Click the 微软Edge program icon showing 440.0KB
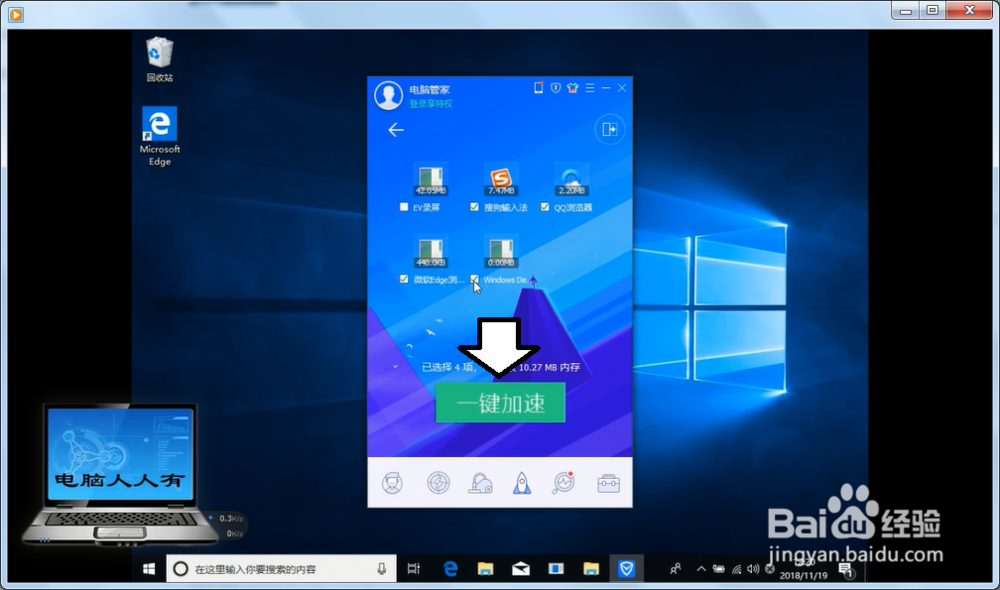 point(430,252)
